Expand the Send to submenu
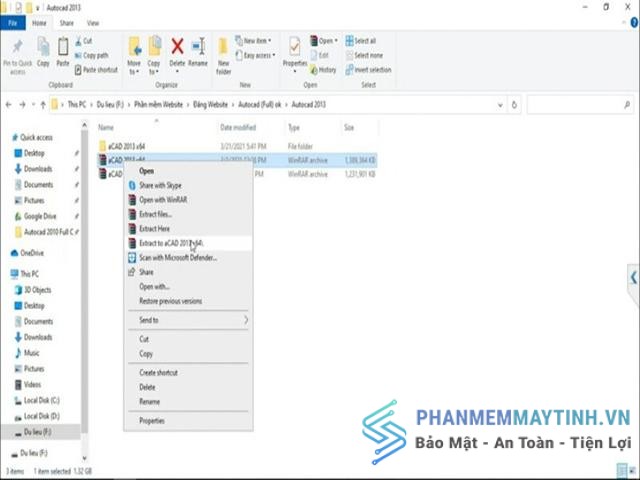 (x=189, y=320)
